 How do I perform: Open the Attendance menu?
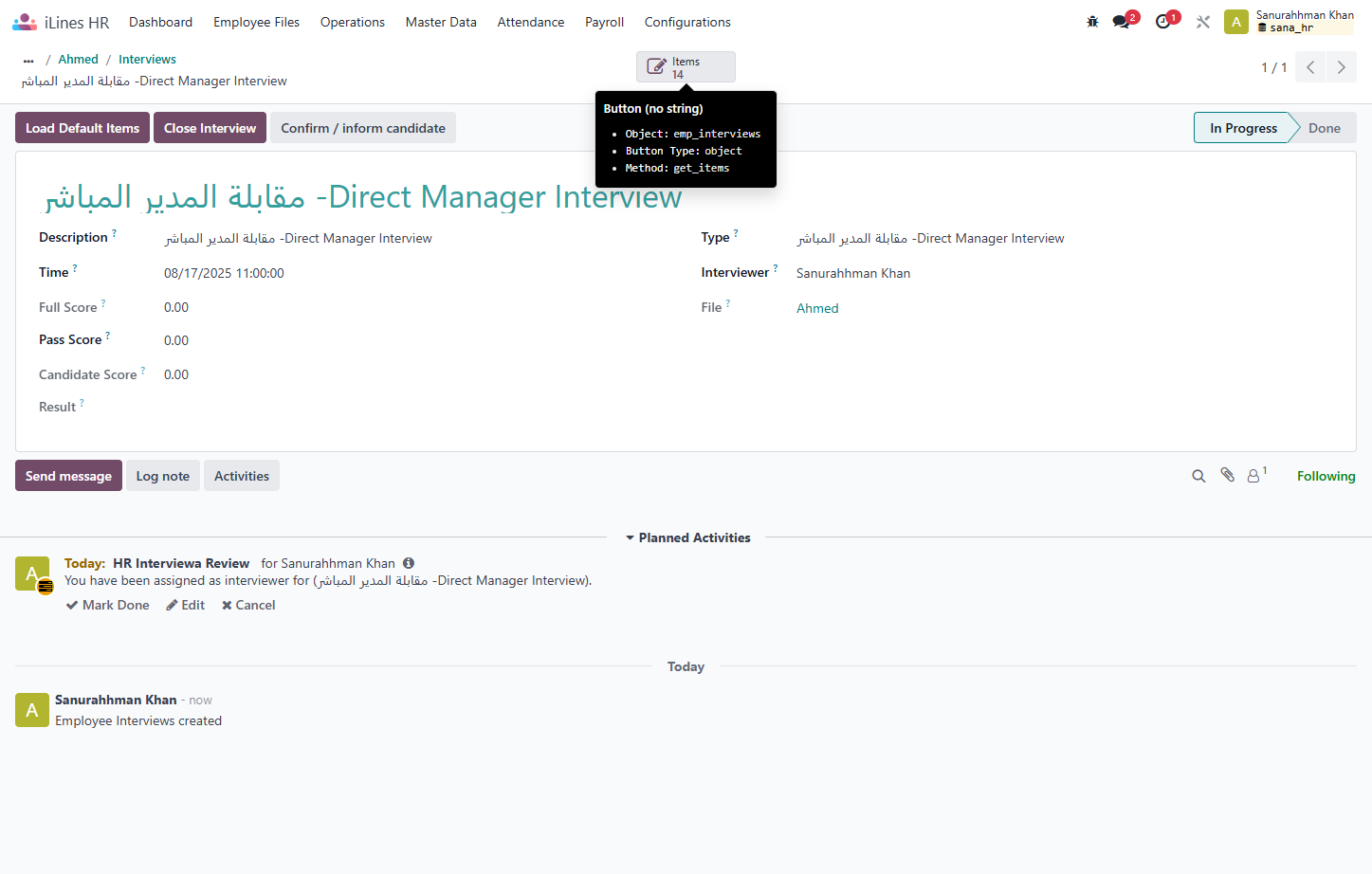tap(531, 22)
